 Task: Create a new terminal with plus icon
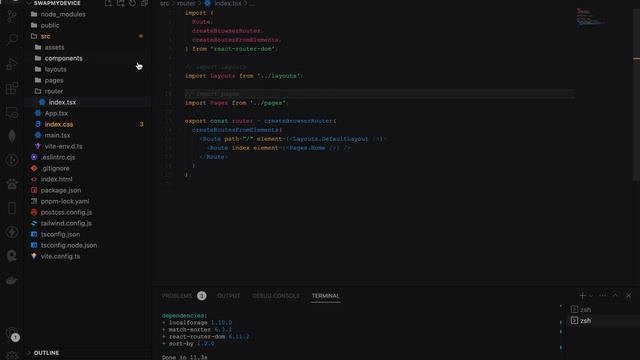(582, 296)
